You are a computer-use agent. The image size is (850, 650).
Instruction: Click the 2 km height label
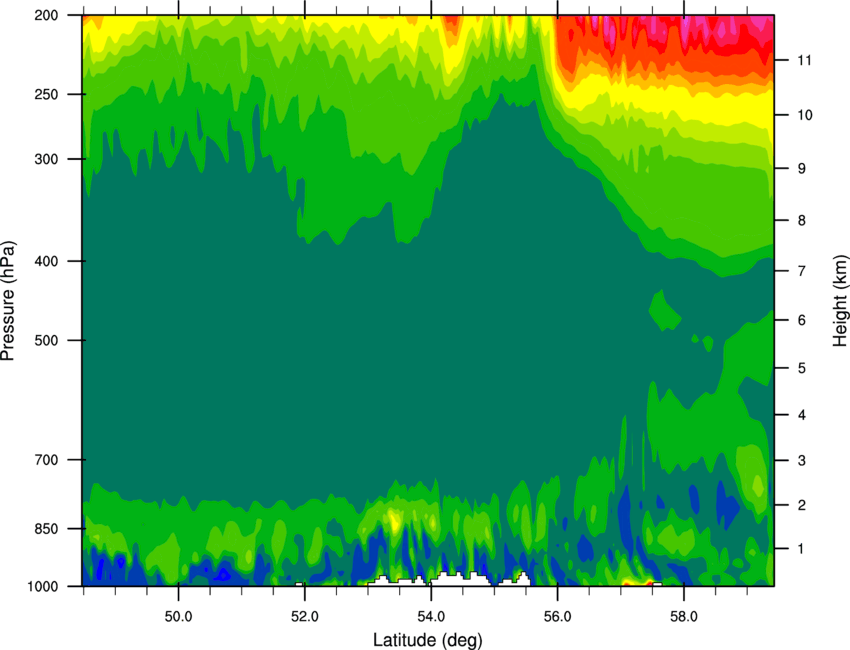(x=802, y=505)
